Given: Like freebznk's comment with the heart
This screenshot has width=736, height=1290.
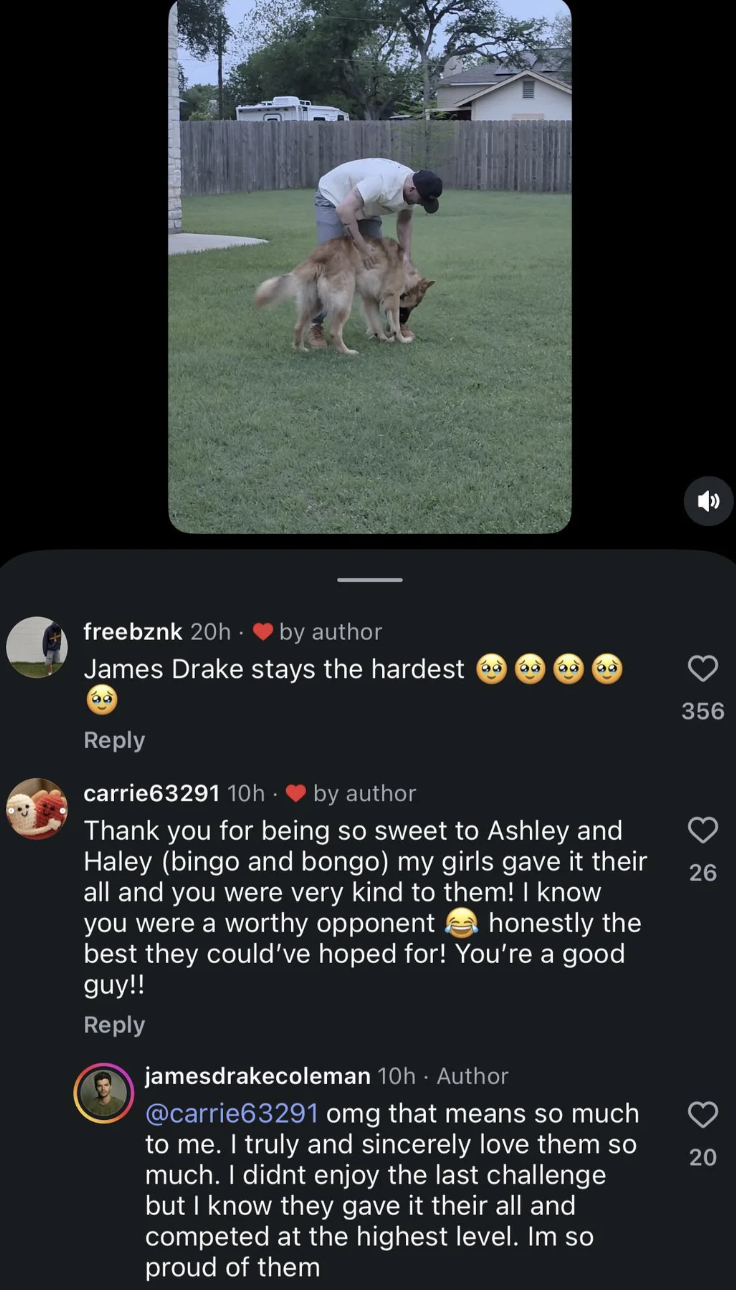Looking at the screenshot, I should (703, 668).
